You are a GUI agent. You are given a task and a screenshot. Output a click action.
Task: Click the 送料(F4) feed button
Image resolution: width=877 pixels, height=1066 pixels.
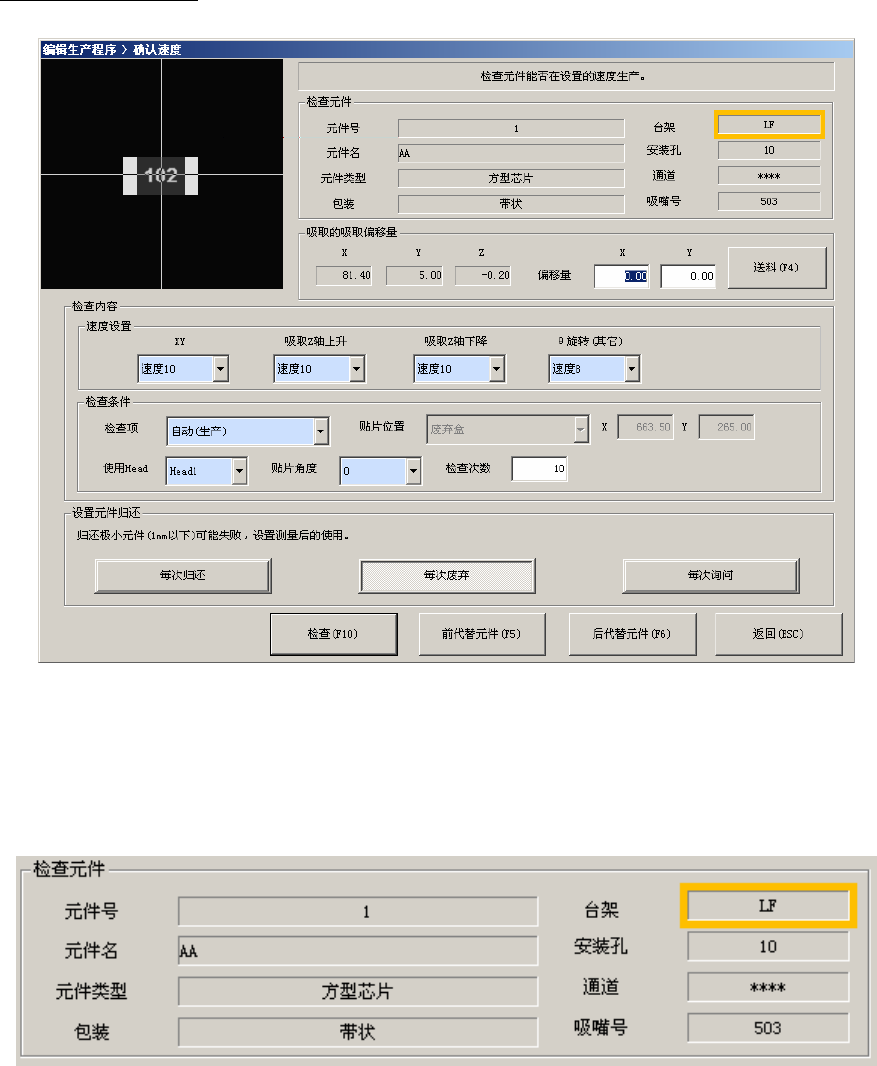pyautogui.click(x=776, y=267)
